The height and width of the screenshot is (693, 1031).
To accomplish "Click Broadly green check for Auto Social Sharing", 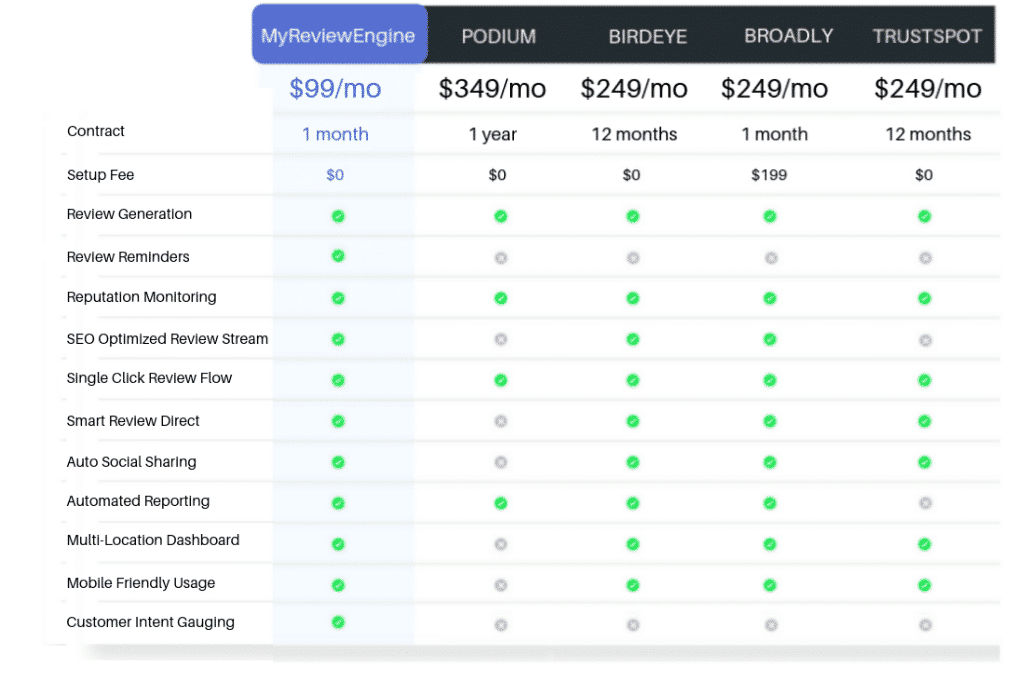I will [770, 462].
